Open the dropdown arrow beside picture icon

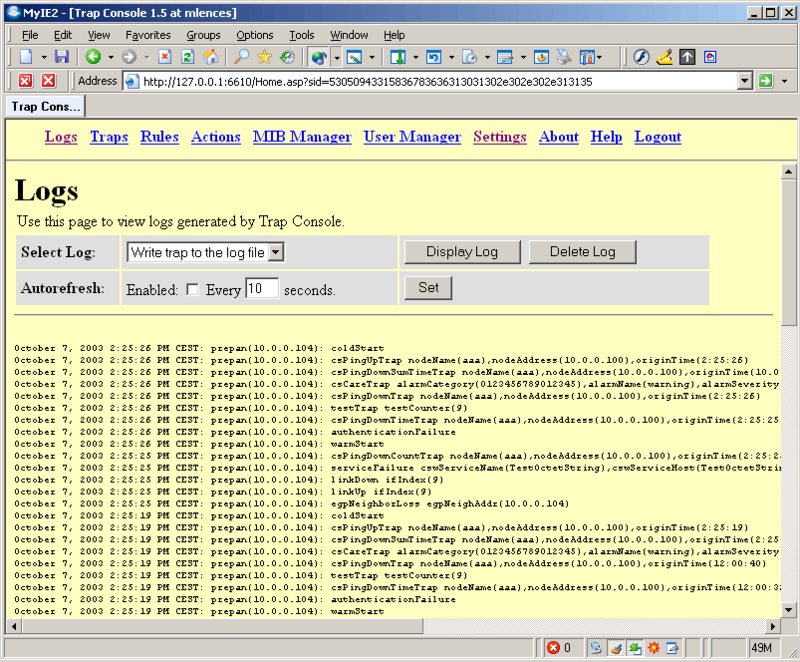[372, 57]
